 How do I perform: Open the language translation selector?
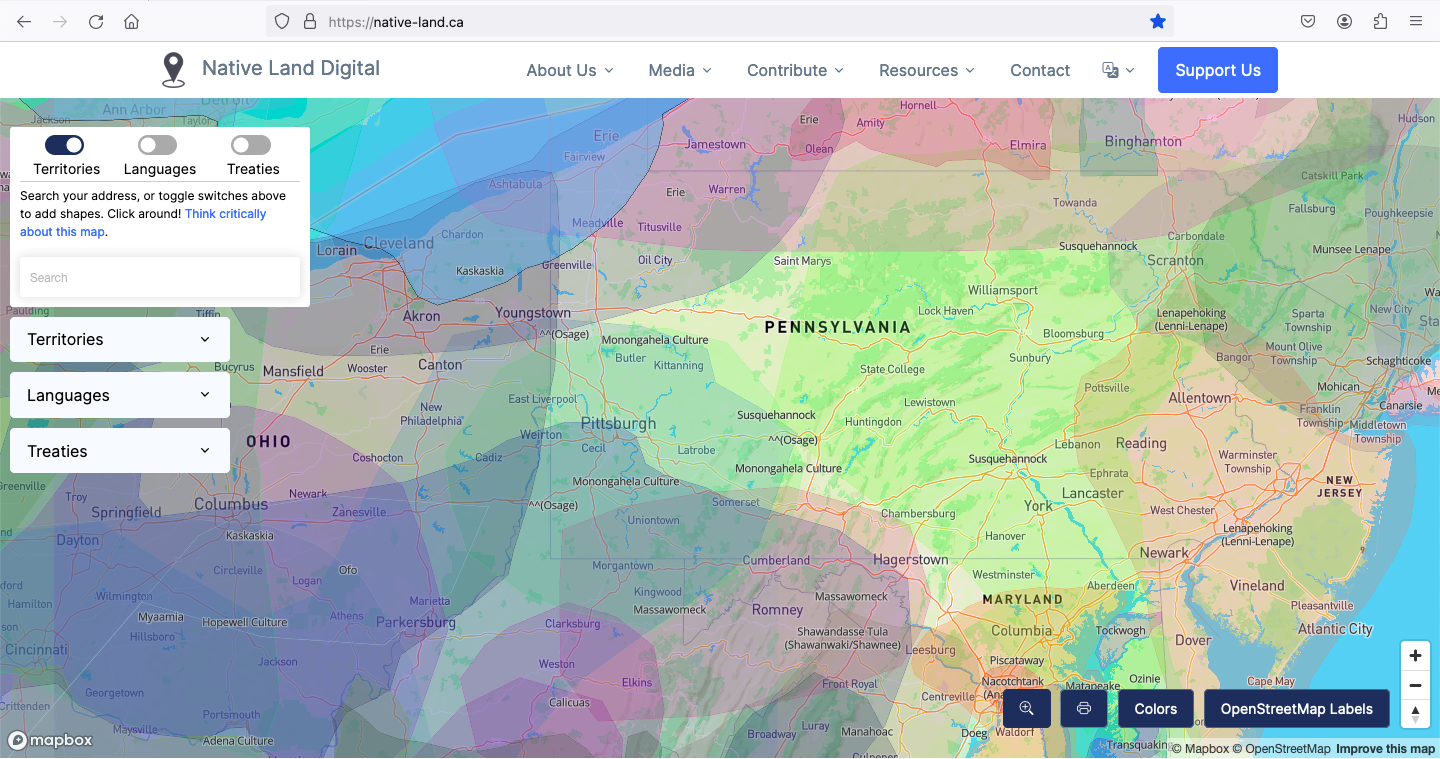pyautogui.click(x=1117, y=70)
